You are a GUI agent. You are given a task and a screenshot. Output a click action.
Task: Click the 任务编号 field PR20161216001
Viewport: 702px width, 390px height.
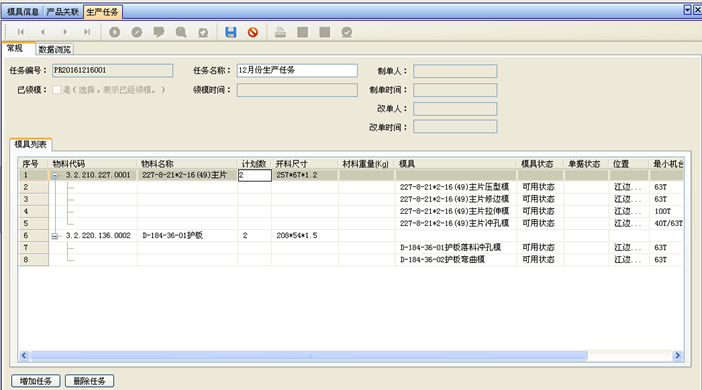click(112, 70)
